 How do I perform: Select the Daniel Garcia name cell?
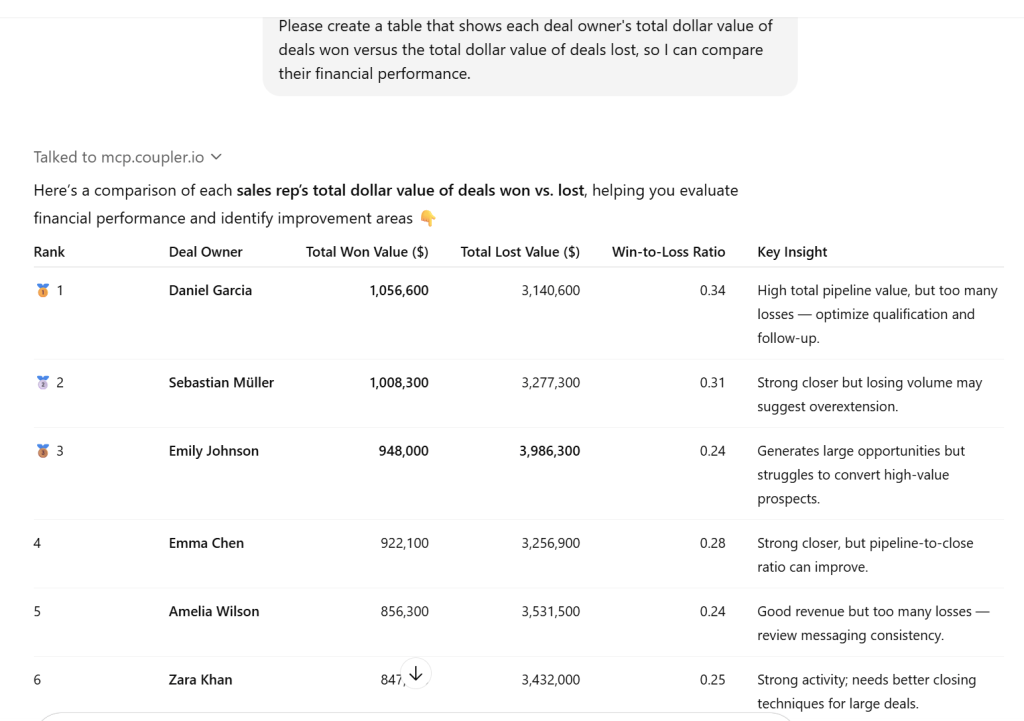210,291
